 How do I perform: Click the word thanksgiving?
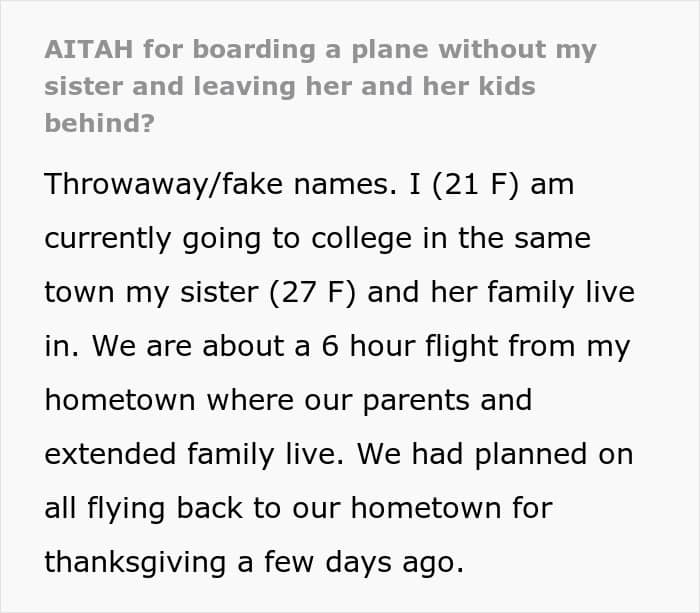pyautogui.click(x=135, y=563)
